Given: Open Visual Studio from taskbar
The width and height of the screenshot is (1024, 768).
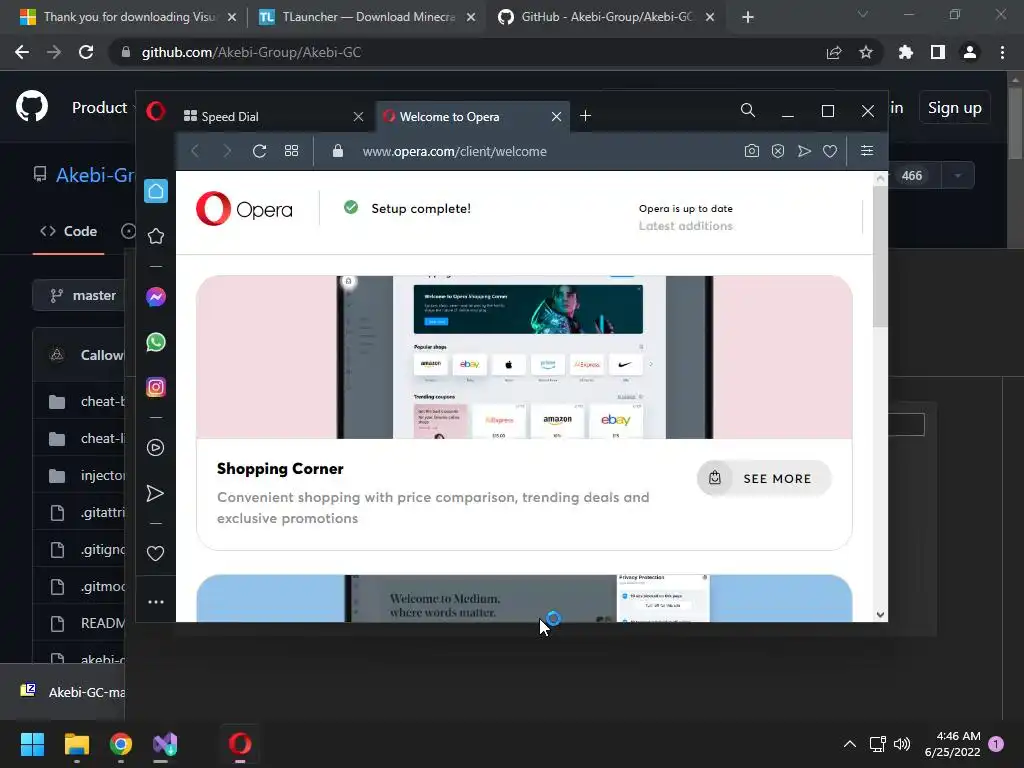Looking at the screenshot, I should [x=165, y=744].
